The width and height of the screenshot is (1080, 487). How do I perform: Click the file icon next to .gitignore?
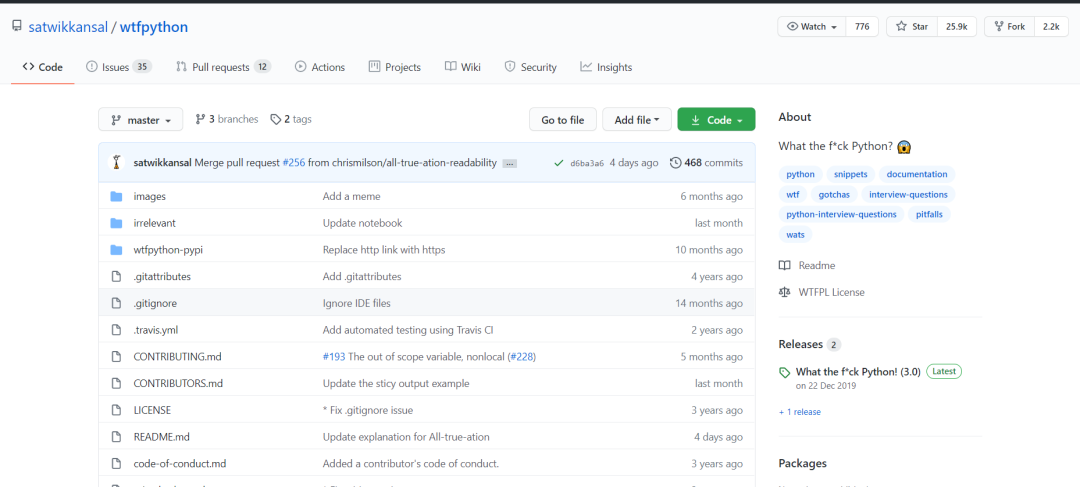point(116,303)
